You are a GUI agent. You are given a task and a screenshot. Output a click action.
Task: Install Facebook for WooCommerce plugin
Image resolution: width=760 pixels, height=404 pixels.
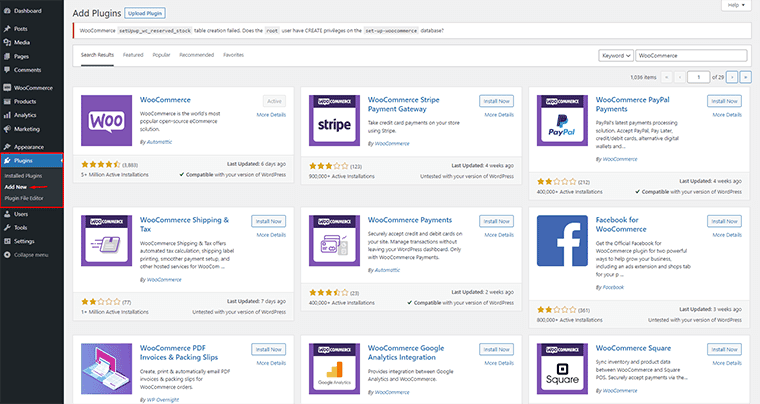724,221
